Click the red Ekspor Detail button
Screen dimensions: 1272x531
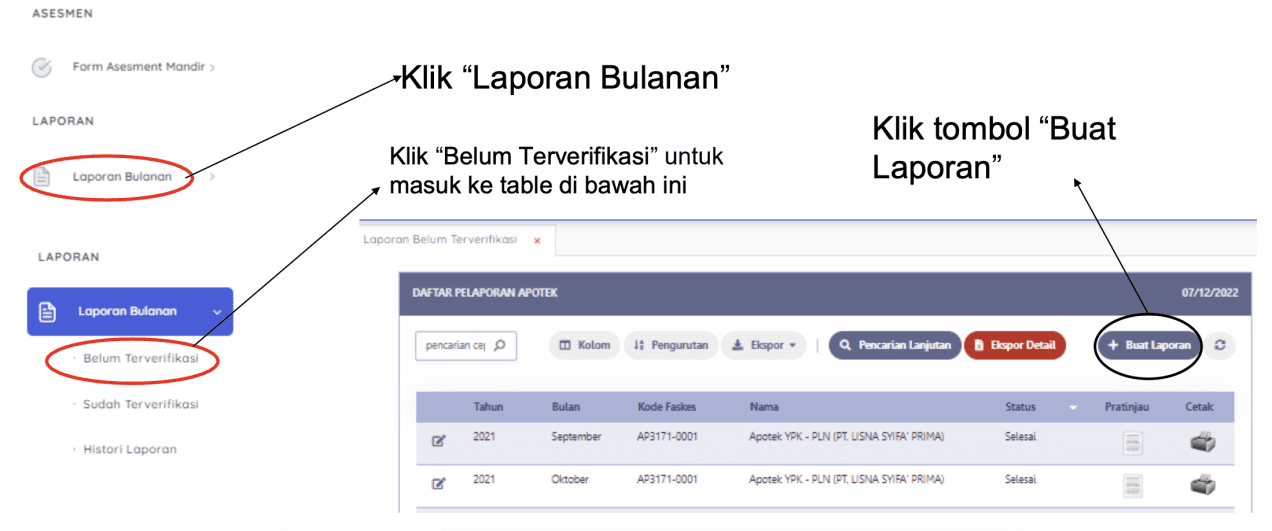click(x=1014, y=345)
